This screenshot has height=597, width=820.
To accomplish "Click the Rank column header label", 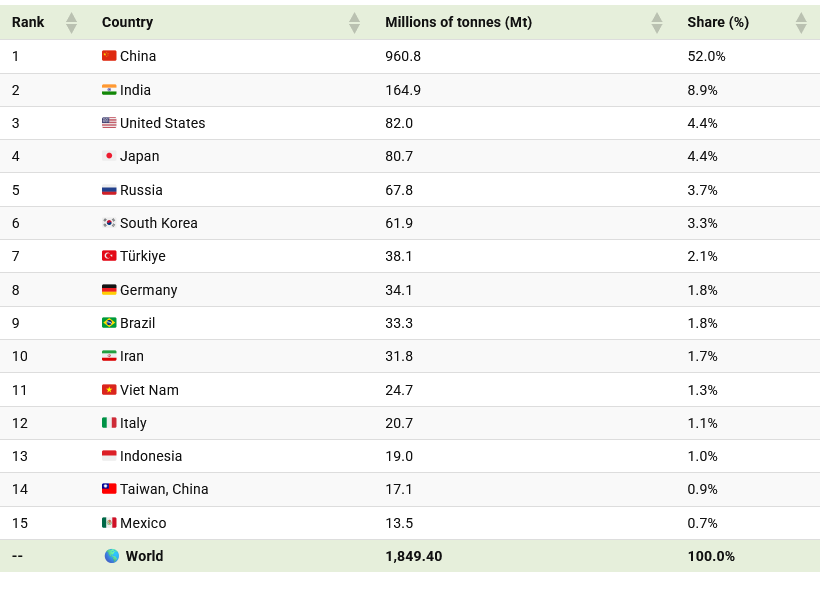I will (28, 22).
